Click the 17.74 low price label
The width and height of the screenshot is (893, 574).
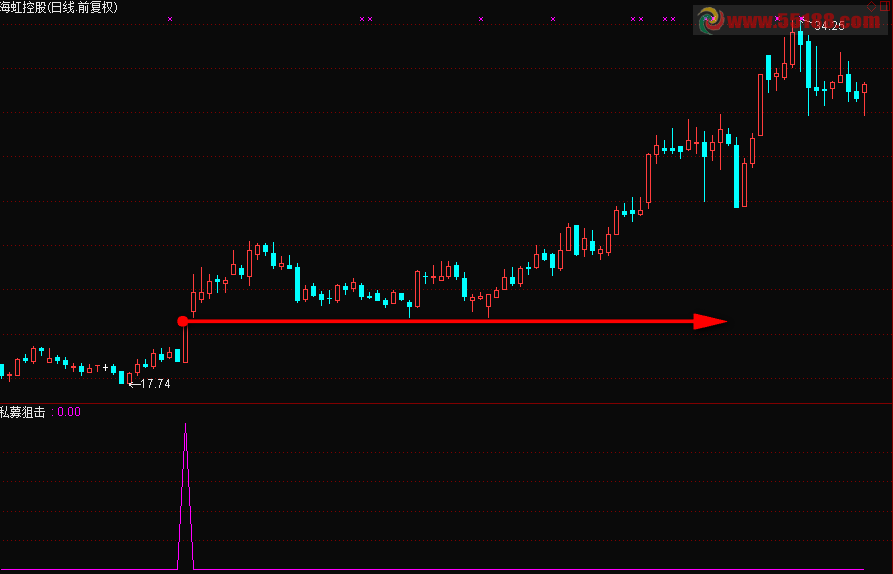(x=155, y=384)
